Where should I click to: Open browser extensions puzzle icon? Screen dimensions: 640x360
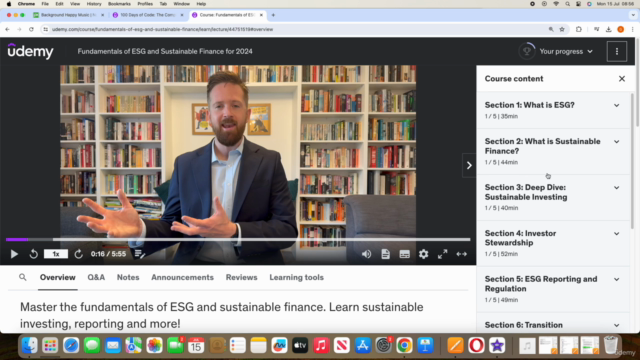pyautogui.click(x=579, y=29)
